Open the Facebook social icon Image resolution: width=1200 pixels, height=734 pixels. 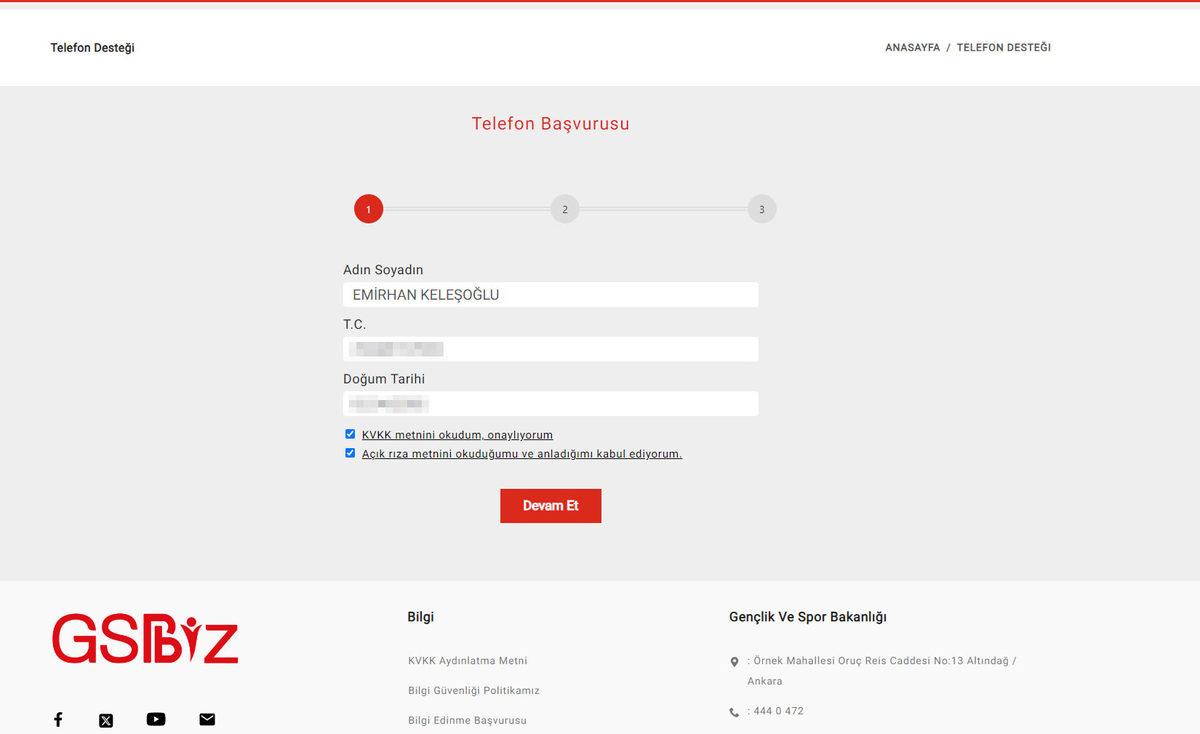(x=58, y=719)
